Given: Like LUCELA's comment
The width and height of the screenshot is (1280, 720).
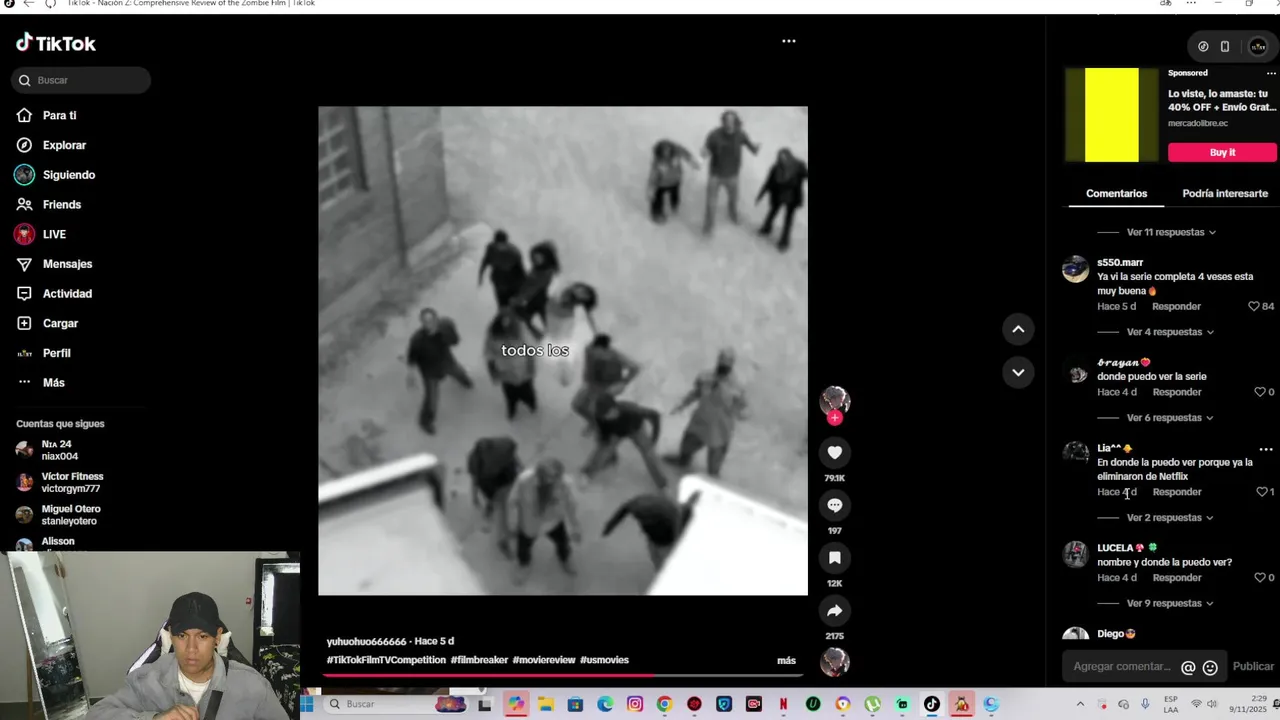Looking at the screenshot, I should (x=1259, y=578).
